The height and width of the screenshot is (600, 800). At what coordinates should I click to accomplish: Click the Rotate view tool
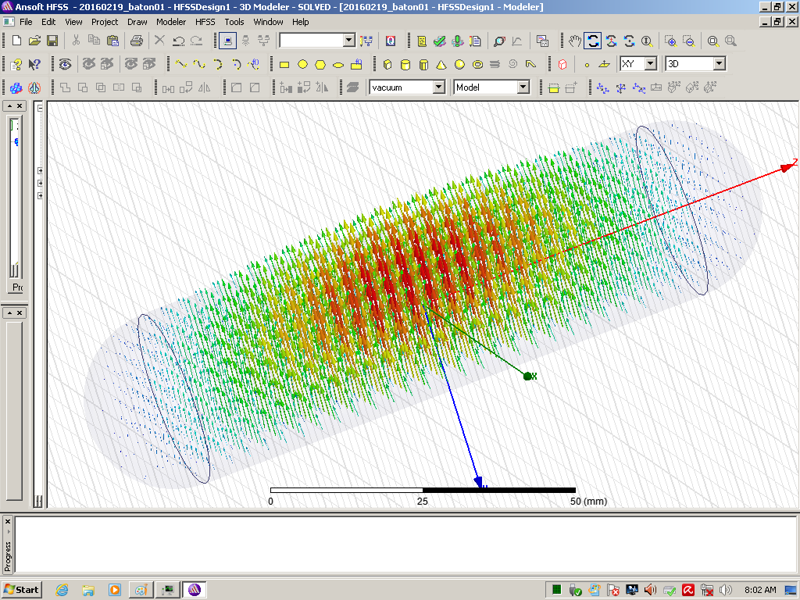coord(593,41)
